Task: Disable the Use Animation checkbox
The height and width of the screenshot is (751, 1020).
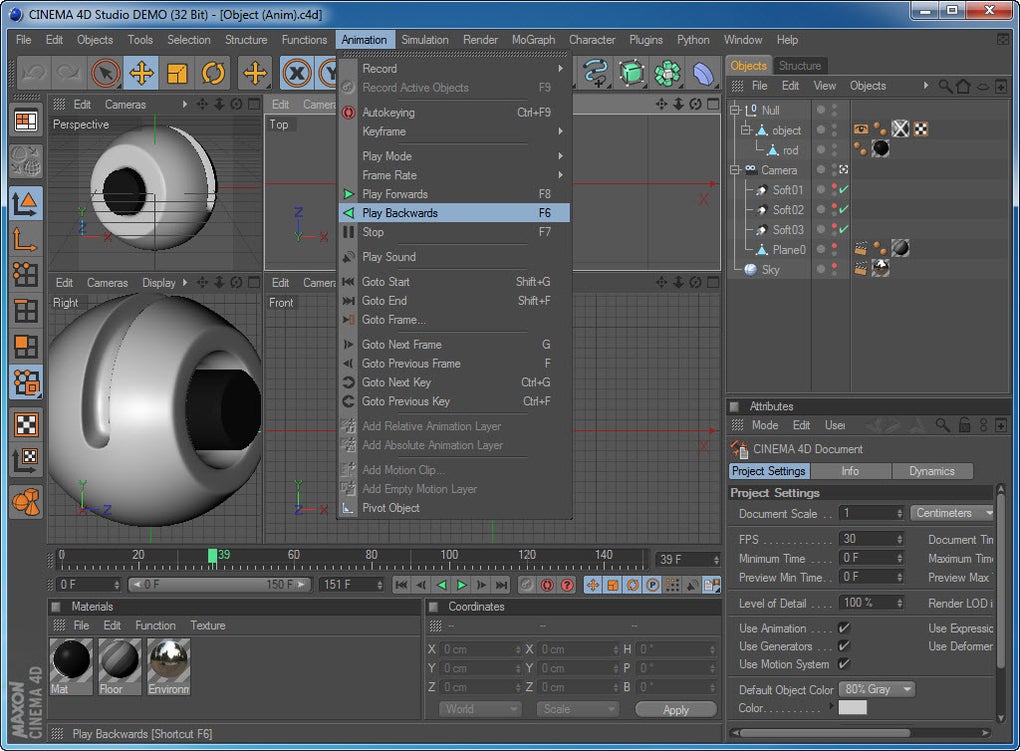Action: (843, 628)
